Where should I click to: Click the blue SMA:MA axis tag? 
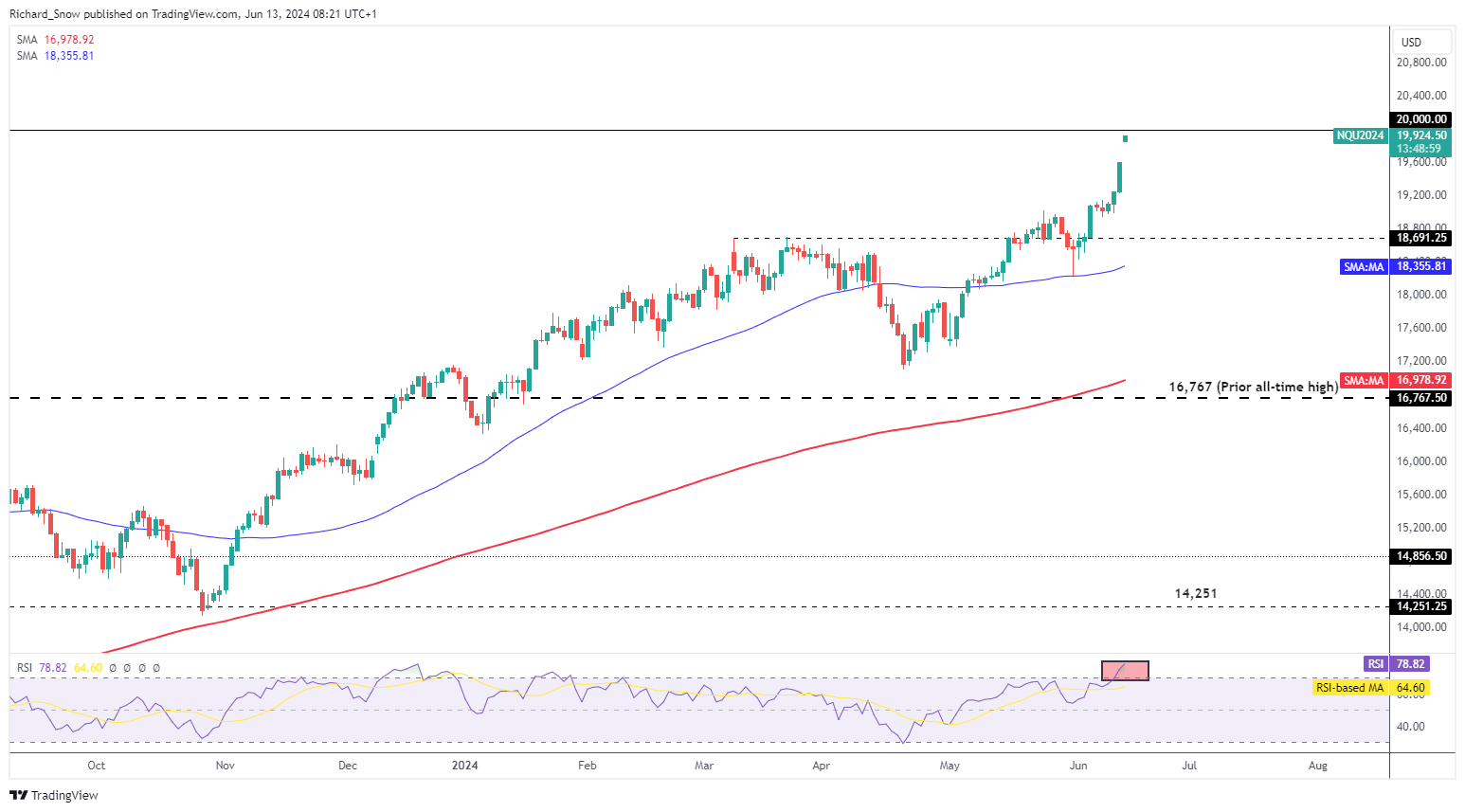click(x=1364, y=267)
